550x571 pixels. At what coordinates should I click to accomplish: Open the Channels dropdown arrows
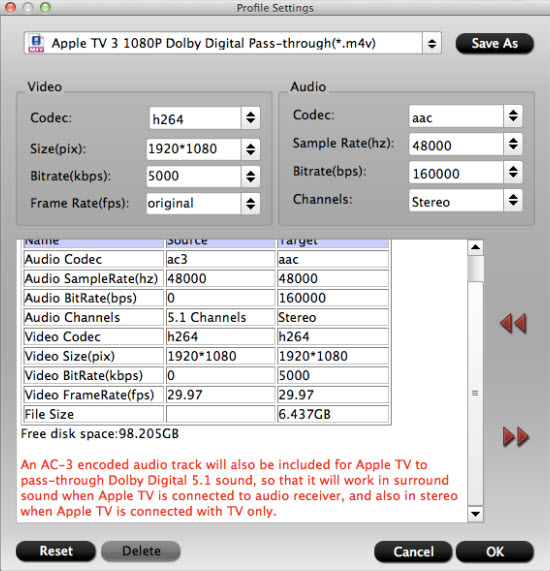click(513, 200)
